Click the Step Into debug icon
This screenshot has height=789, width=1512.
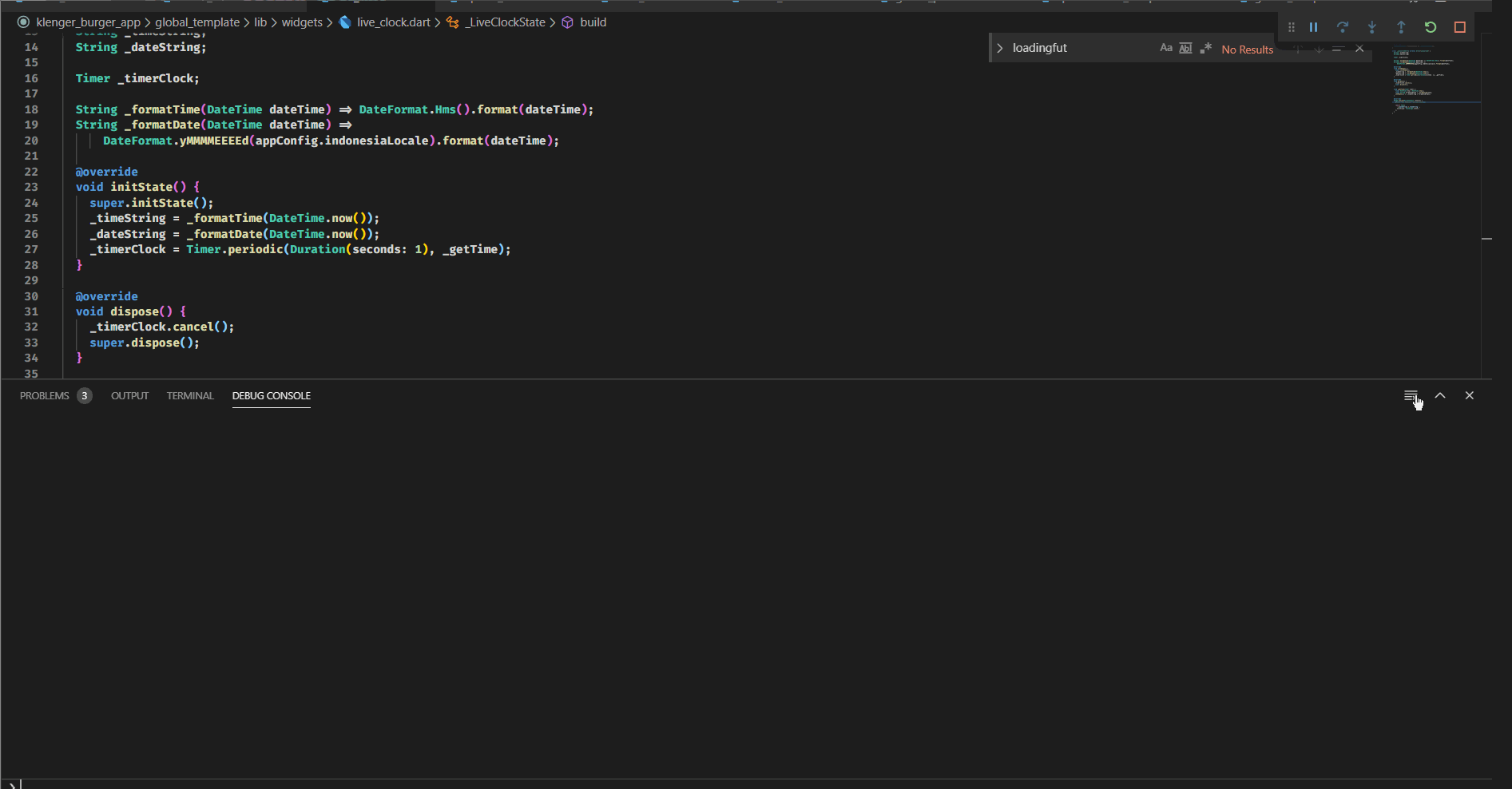(1371, 26)
